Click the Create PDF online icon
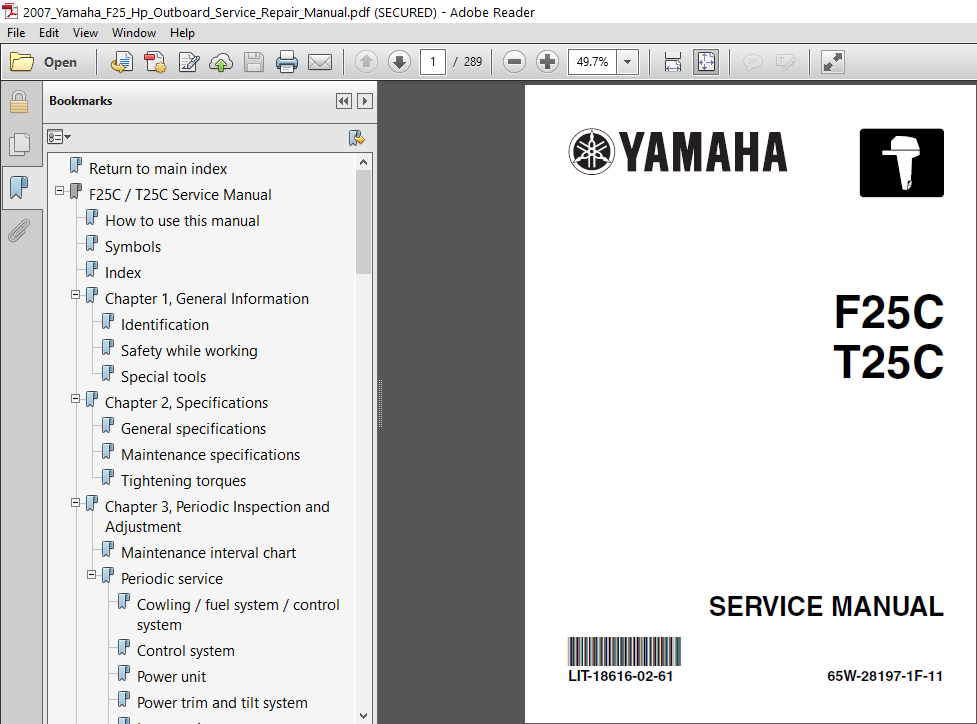Screen dimensions: 977x724 point(155,62)
